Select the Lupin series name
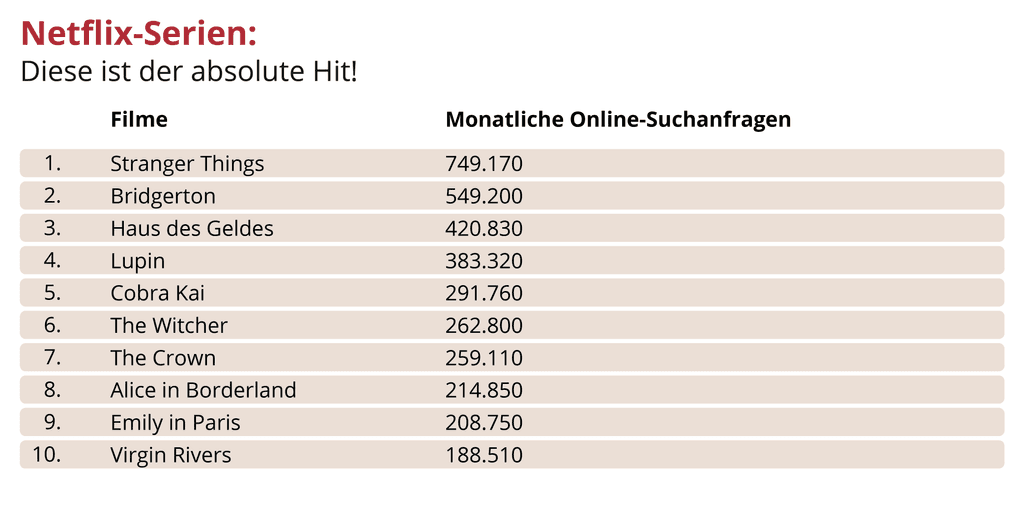 click(138, 261)
